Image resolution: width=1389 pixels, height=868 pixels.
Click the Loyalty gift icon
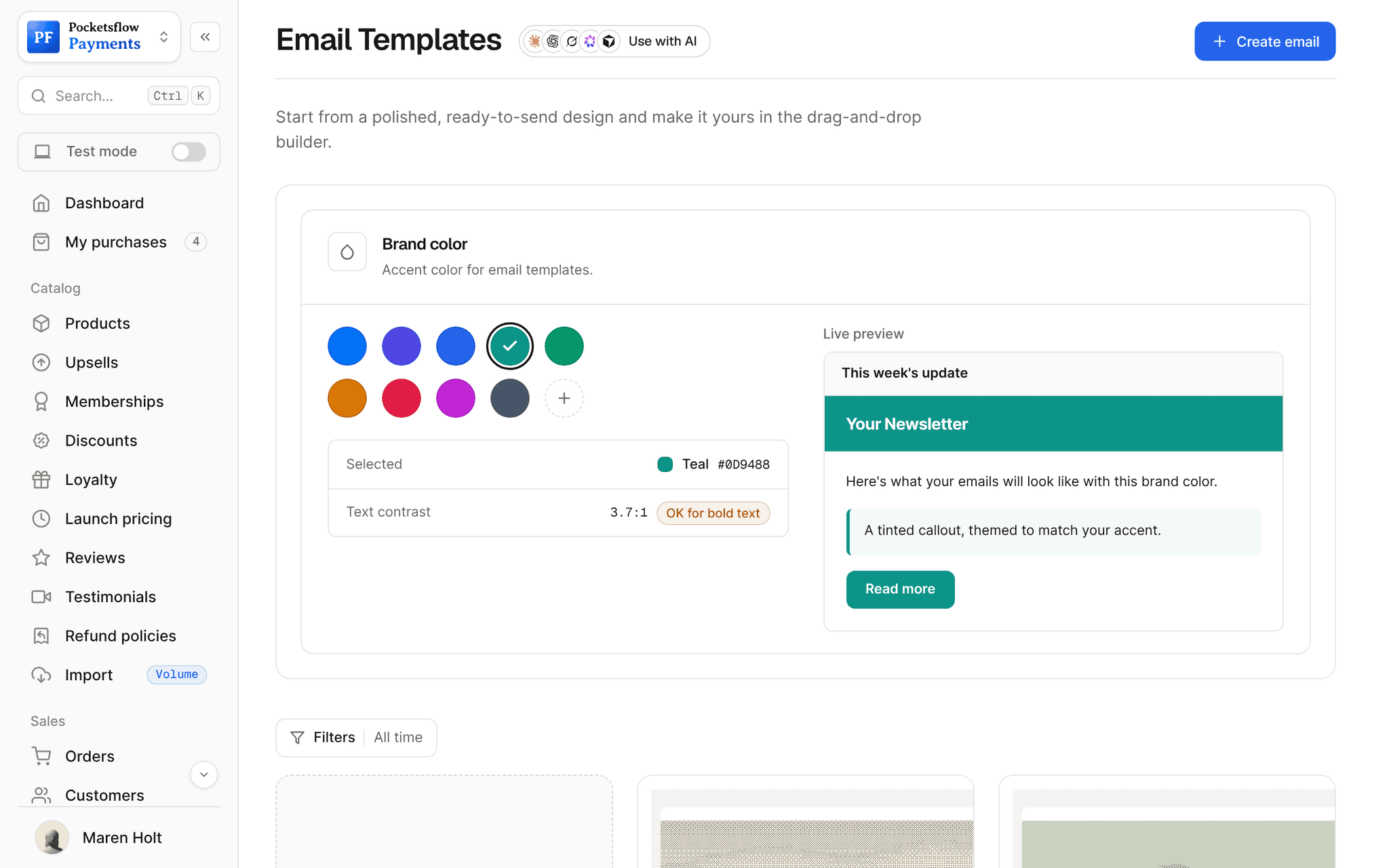41,479
